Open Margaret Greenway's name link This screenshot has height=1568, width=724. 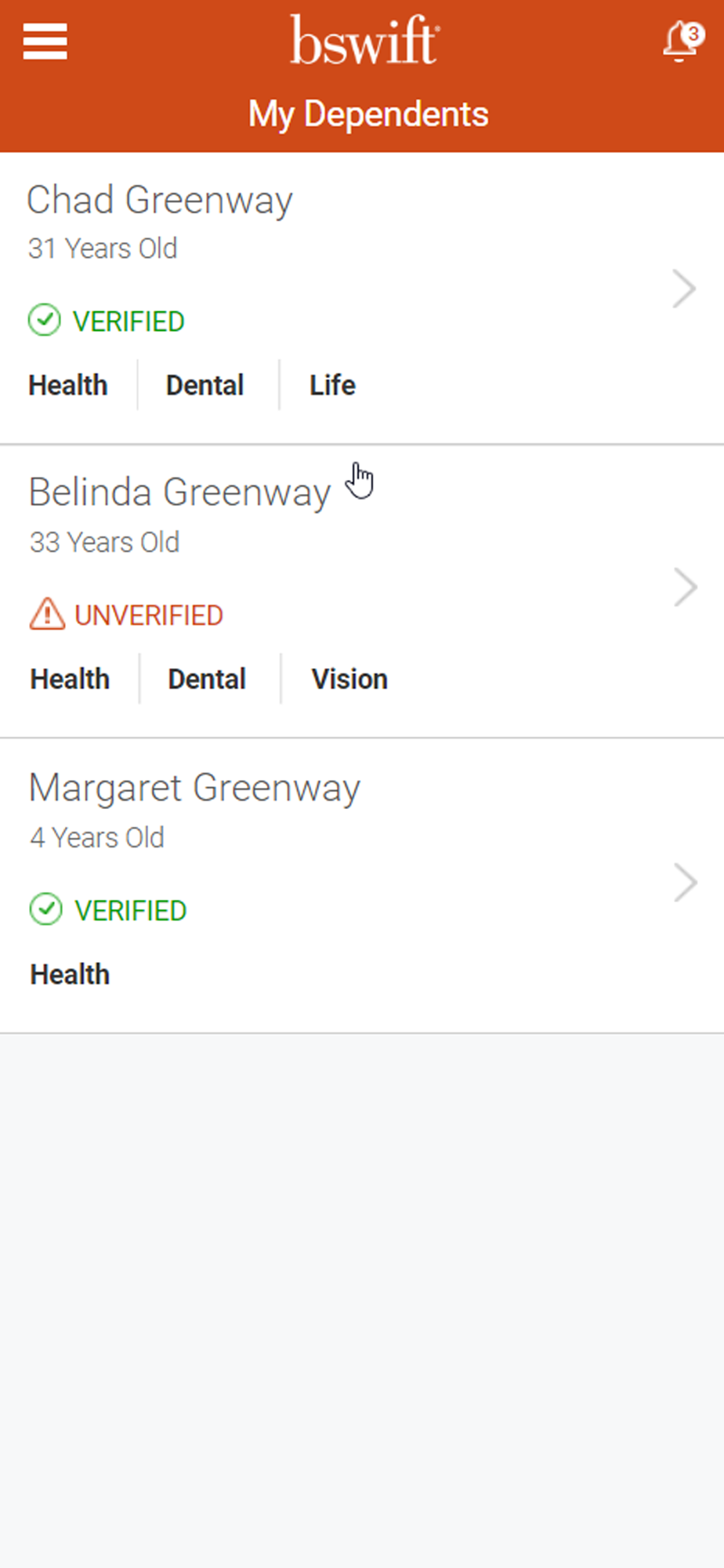click(194, 789)
